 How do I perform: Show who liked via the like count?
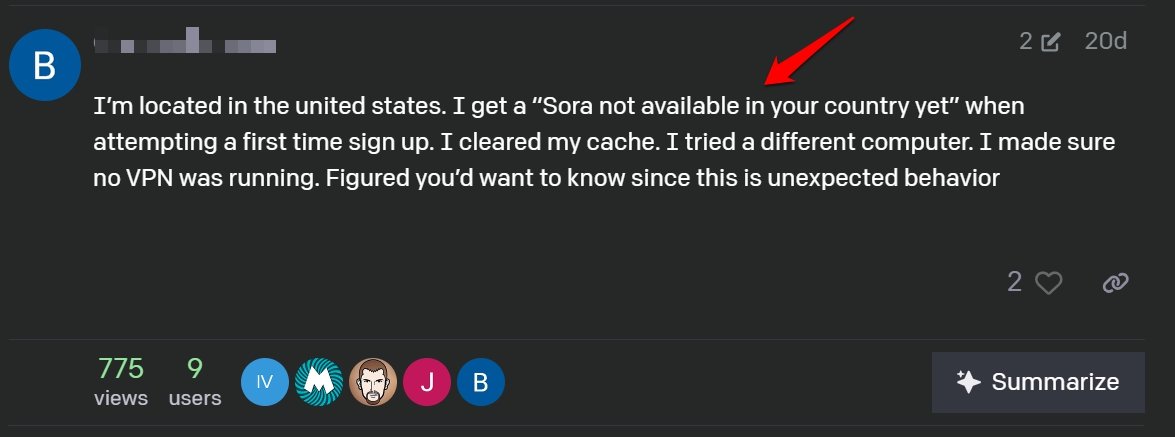click(x=1014, y=283)
